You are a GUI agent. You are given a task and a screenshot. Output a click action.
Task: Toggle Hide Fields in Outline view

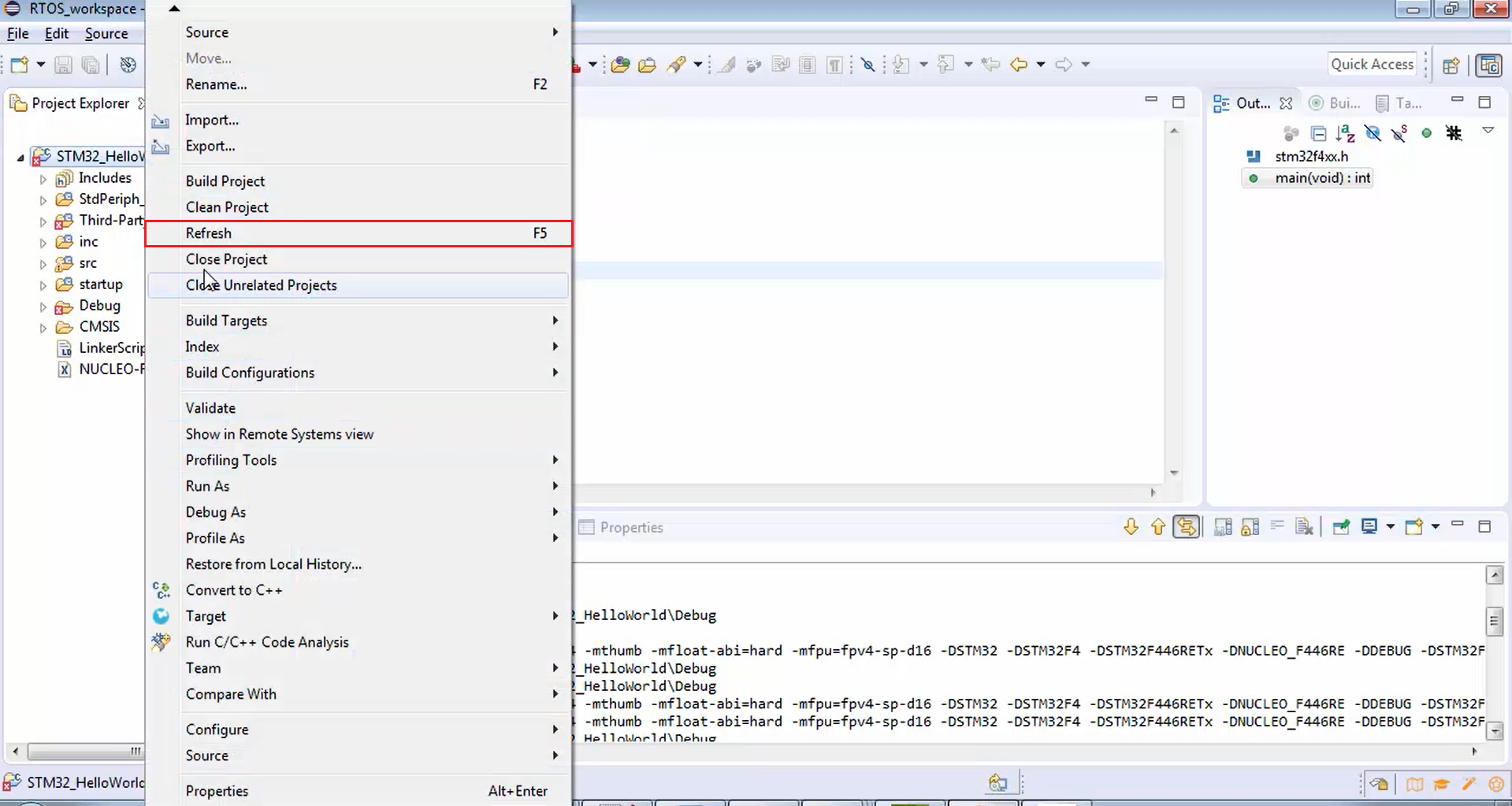pos(1373,133)
